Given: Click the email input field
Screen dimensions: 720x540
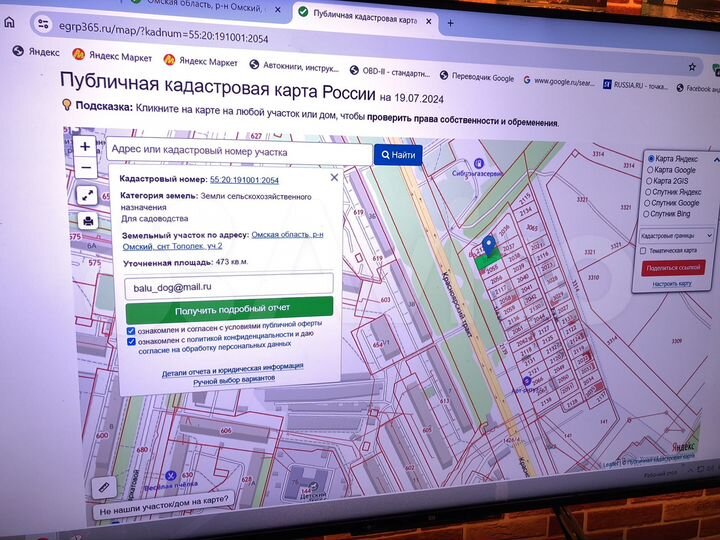Looking at the screenshot, I should pyautogui.click(x=229, y=286).
